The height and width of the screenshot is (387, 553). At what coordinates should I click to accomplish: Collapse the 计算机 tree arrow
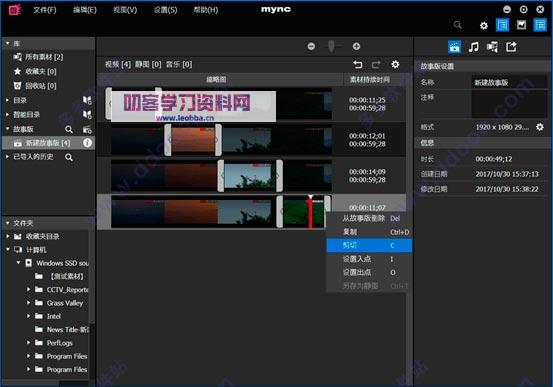pyautogui.click(x=7, y=249)
